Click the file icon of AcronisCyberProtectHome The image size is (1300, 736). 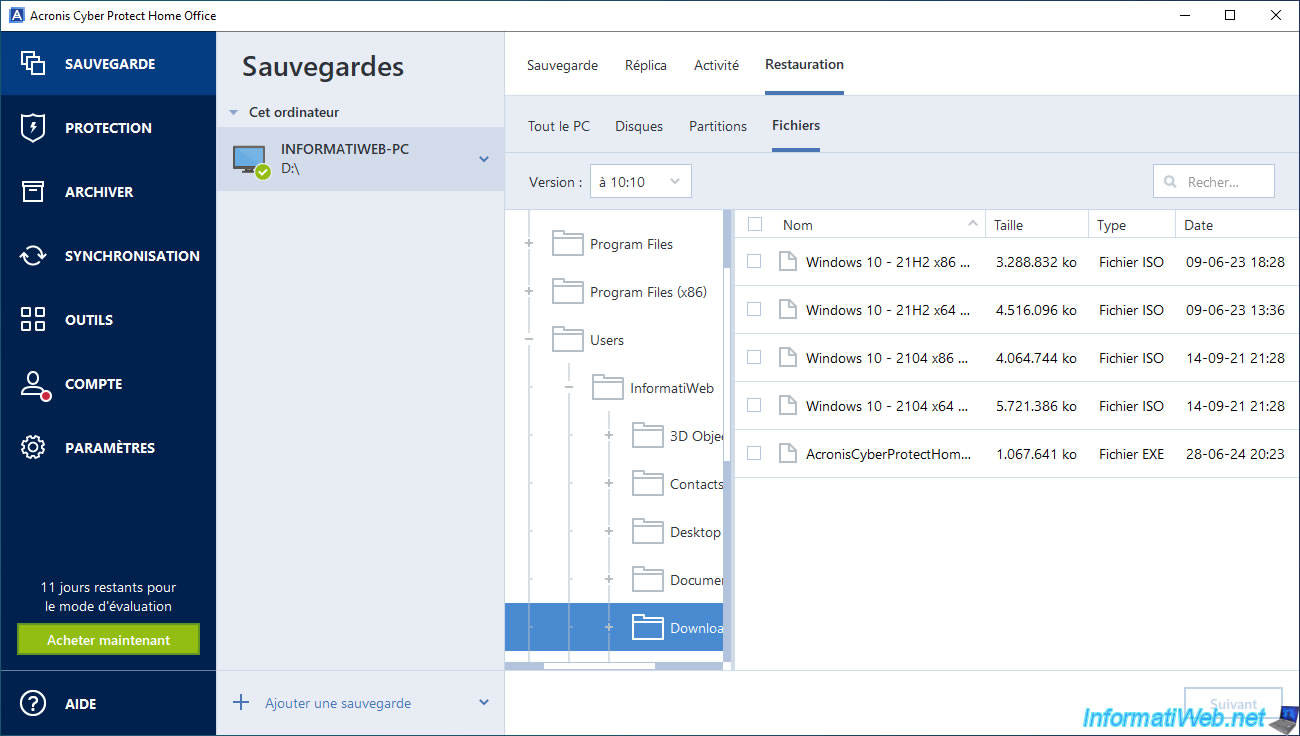788,454
